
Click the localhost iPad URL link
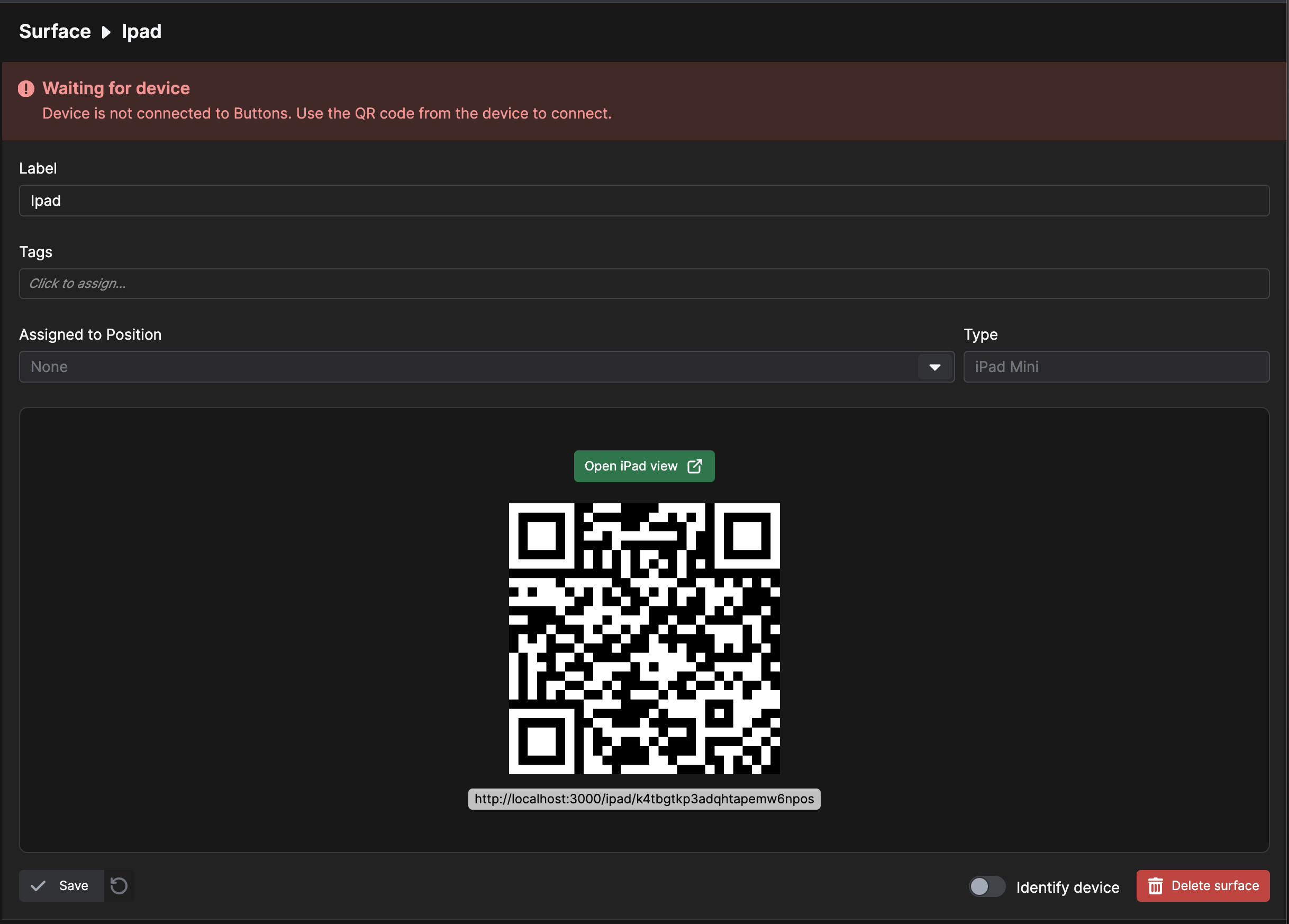click(x=644, y=799)
